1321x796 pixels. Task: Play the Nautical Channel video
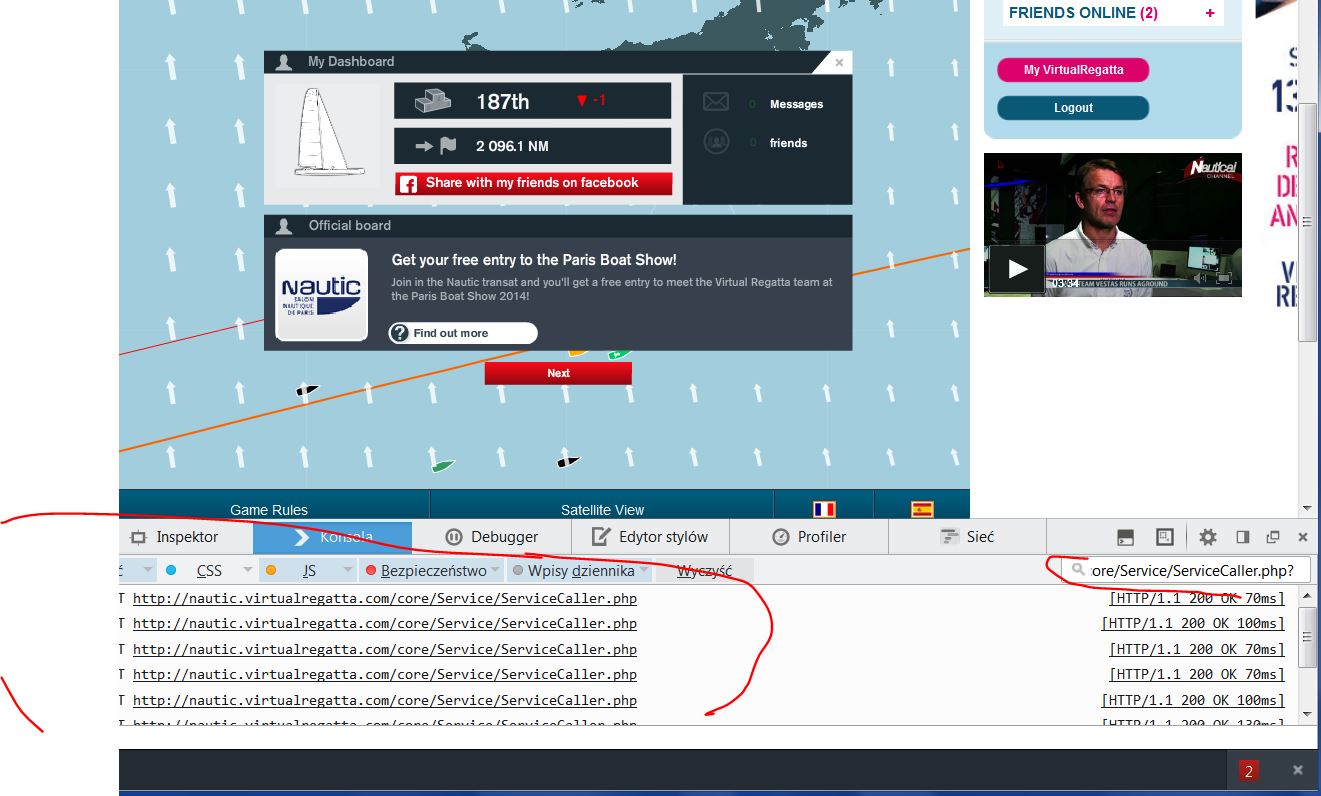point(1017,269)
